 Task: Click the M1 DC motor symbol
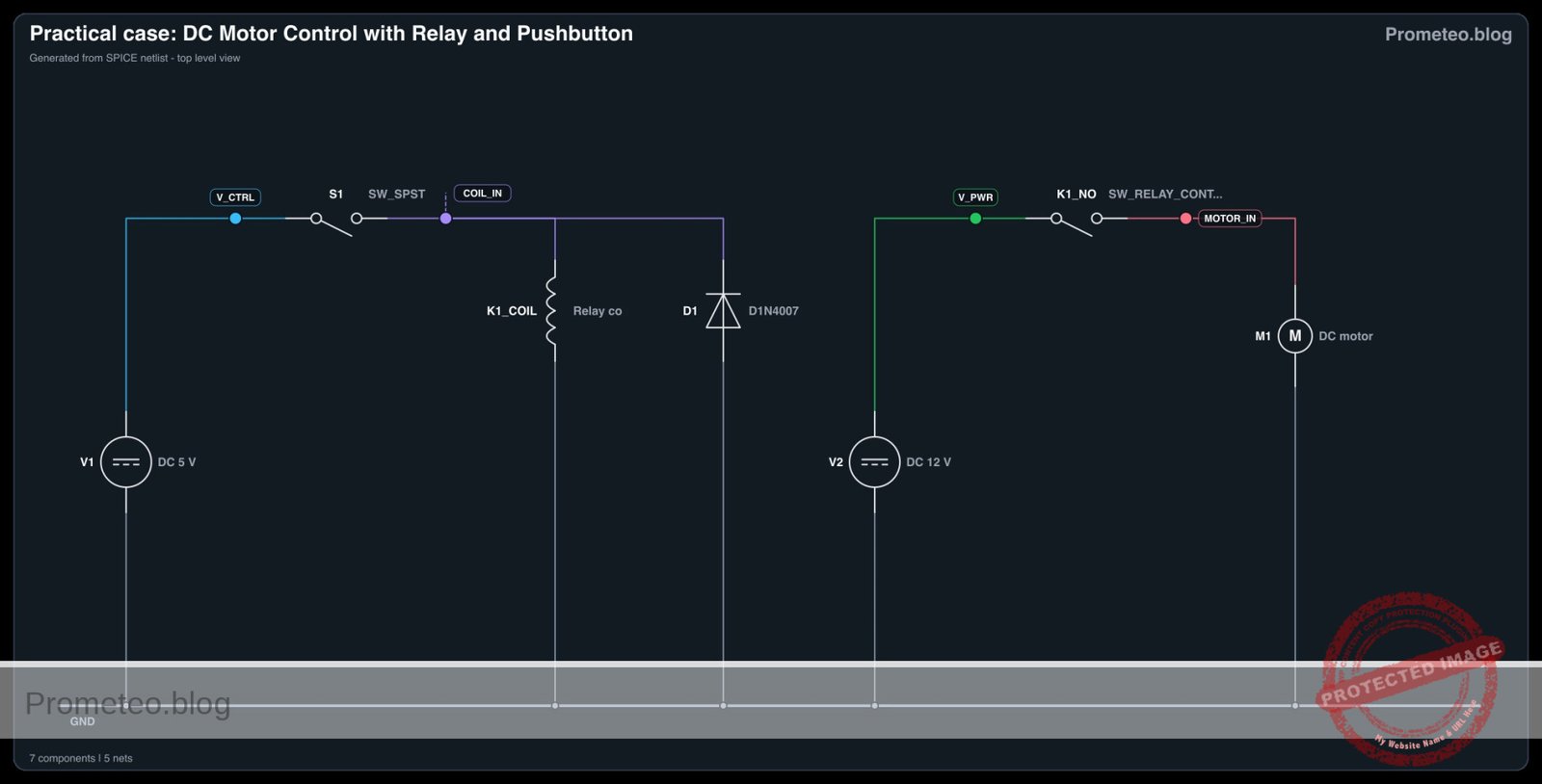coord(1294,336)
